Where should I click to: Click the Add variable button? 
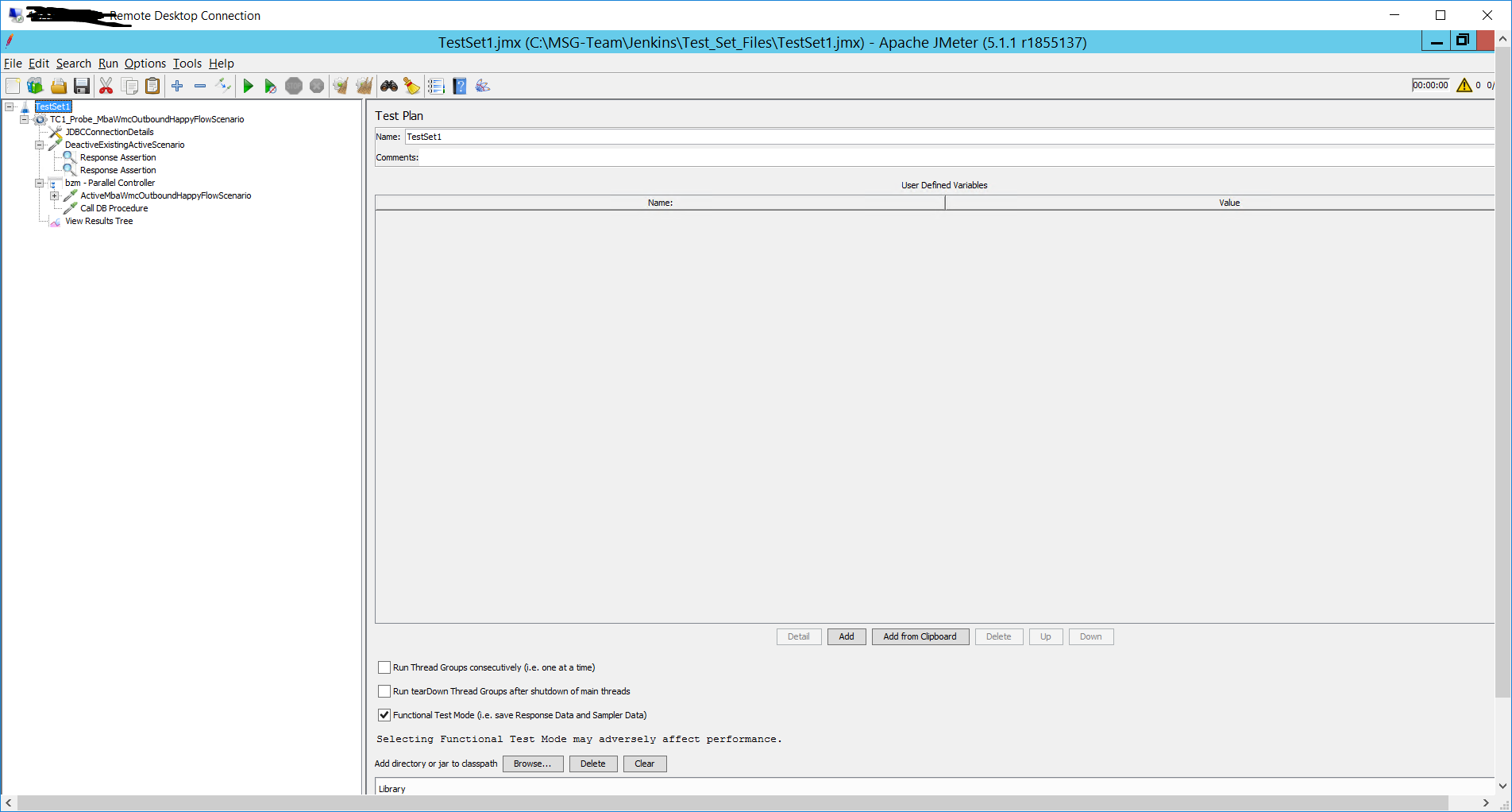click(847, 636)
